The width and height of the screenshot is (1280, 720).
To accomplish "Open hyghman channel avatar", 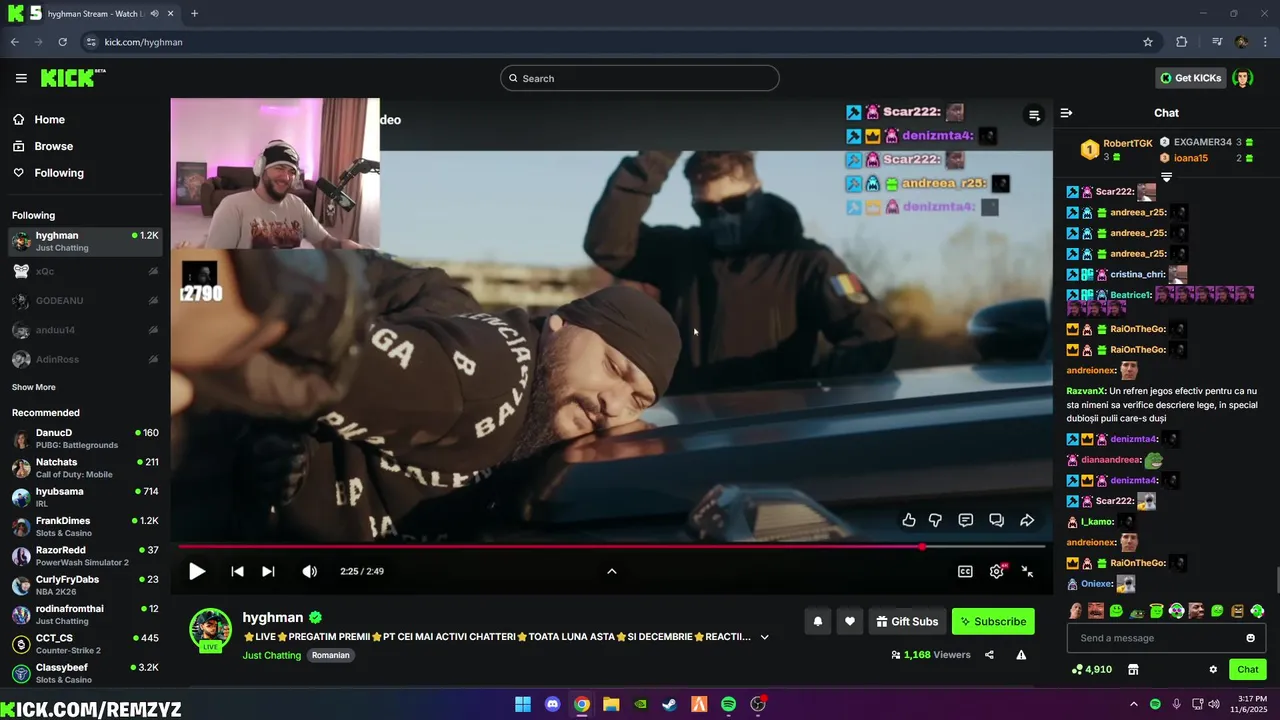I will [x=211, y=630].
